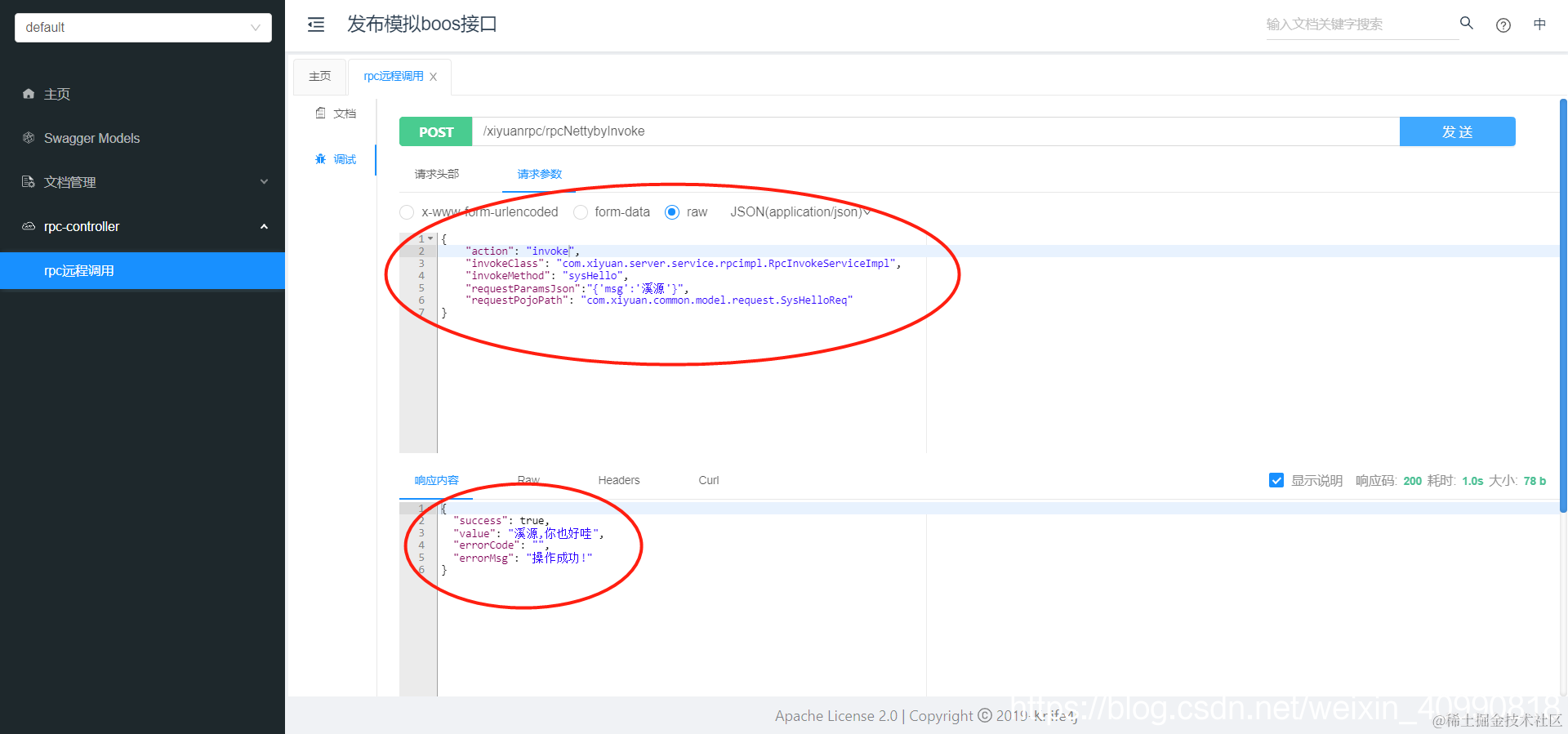Click the search magnifier icon
The image size is (1568, 734).
coord(1467,23)
